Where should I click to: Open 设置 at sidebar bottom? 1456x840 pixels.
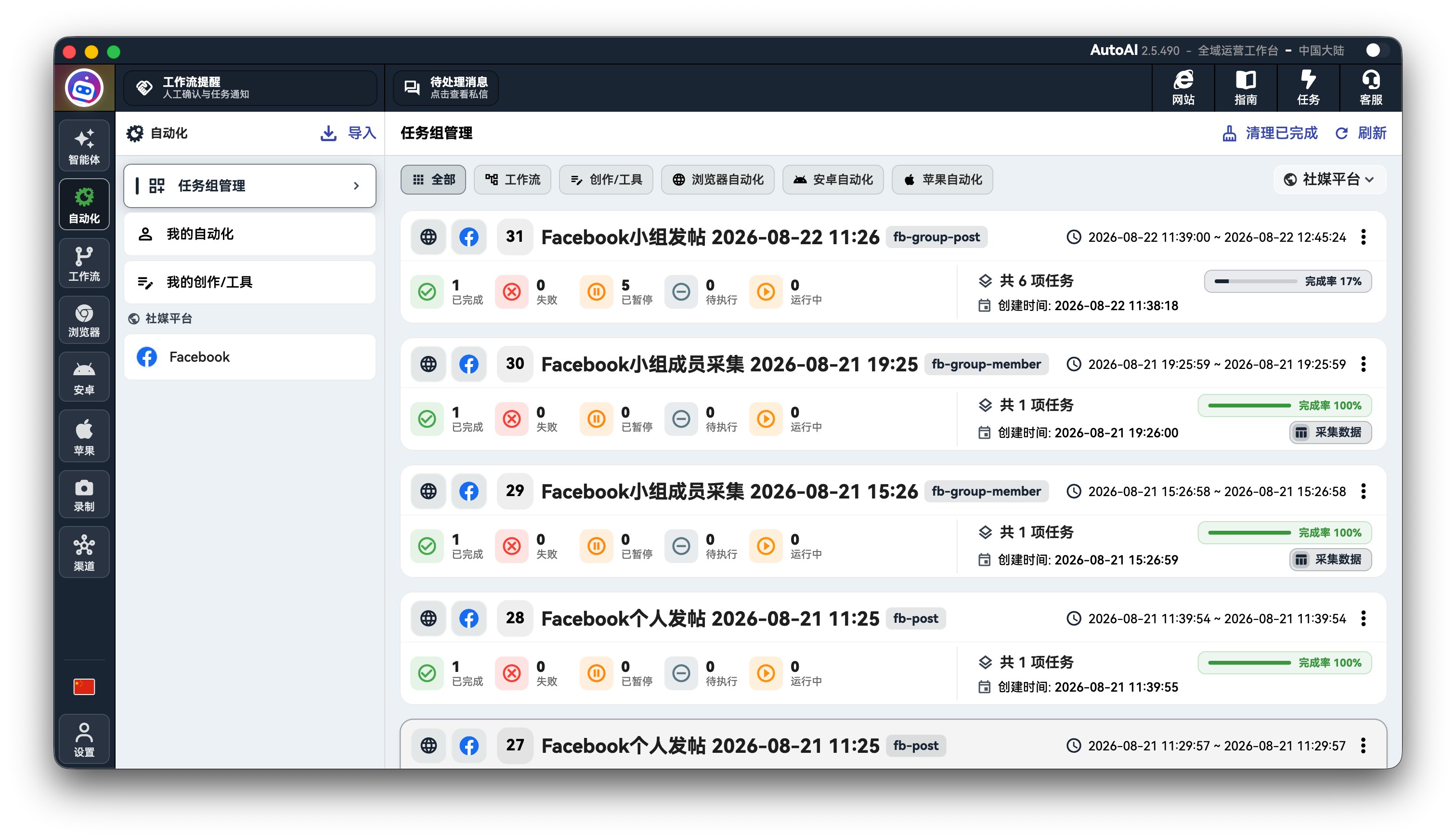point(84,739)
